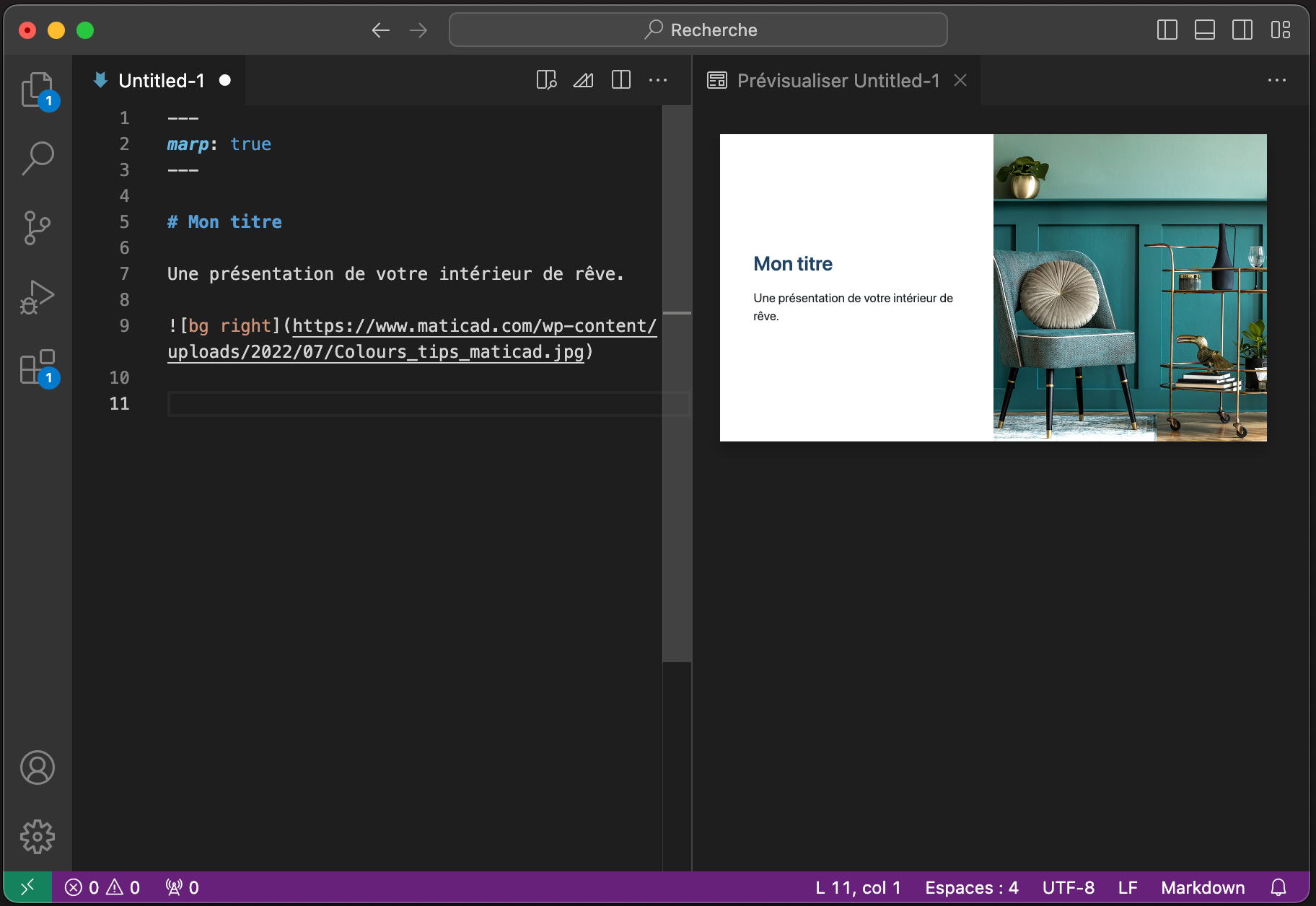Click the 'Une présentation' line in editor

[x=395, y=274]
